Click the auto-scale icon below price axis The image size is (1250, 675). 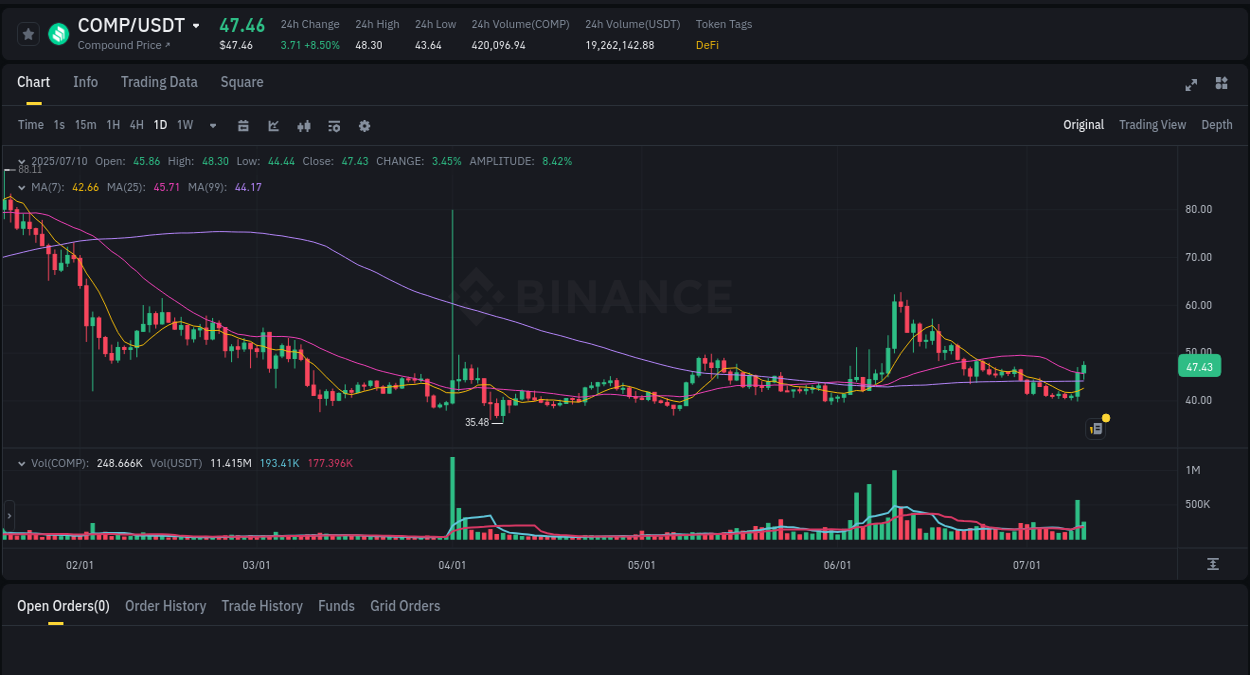coord(1211,565)
